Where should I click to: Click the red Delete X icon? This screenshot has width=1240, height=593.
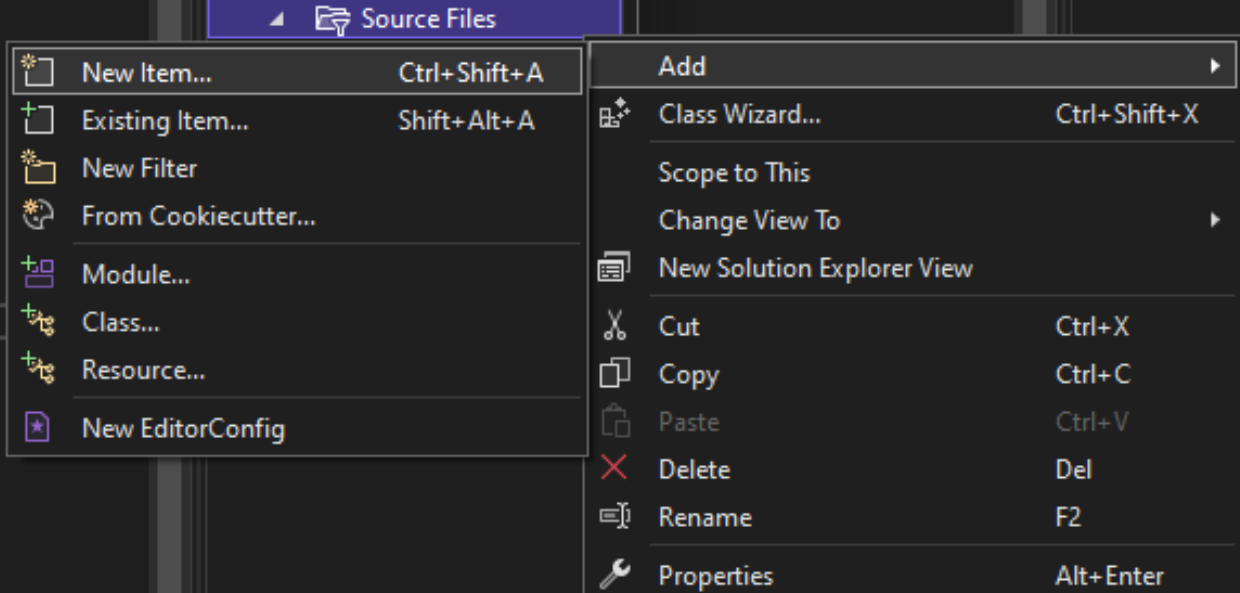click(x=614, y=469)
